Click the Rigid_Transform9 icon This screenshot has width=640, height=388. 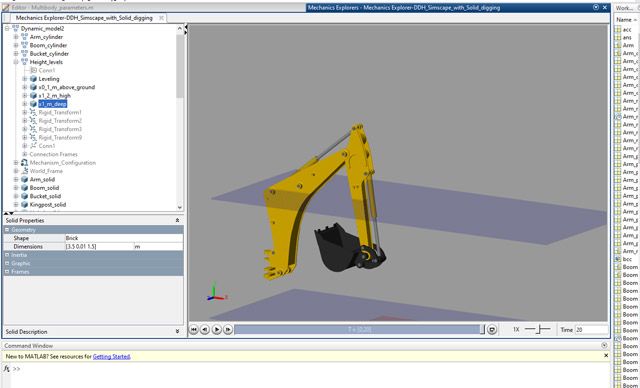(x=33, y=137)
